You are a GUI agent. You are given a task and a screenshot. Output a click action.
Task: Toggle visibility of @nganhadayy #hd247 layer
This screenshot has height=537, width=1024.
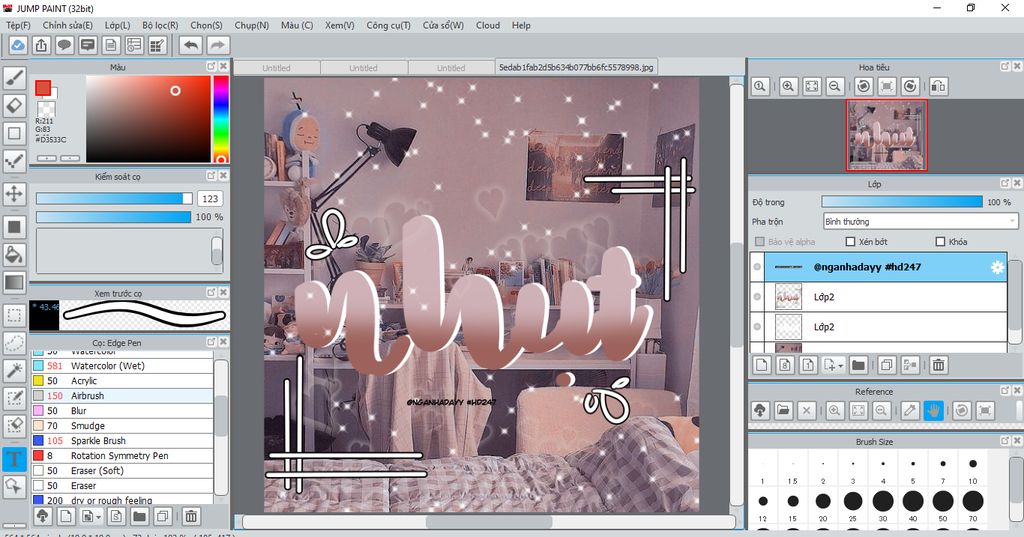[757, 267]
